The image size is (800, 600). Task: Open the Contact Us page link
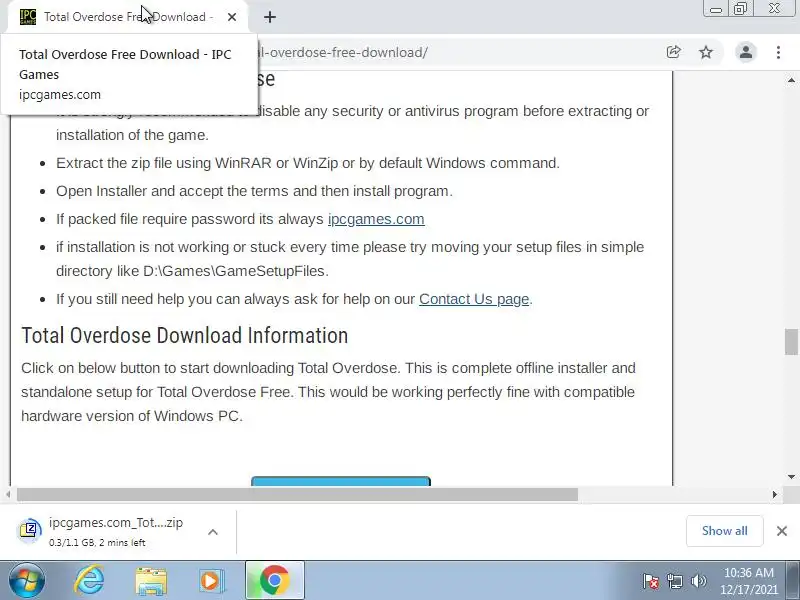click(x=474, y=299)
